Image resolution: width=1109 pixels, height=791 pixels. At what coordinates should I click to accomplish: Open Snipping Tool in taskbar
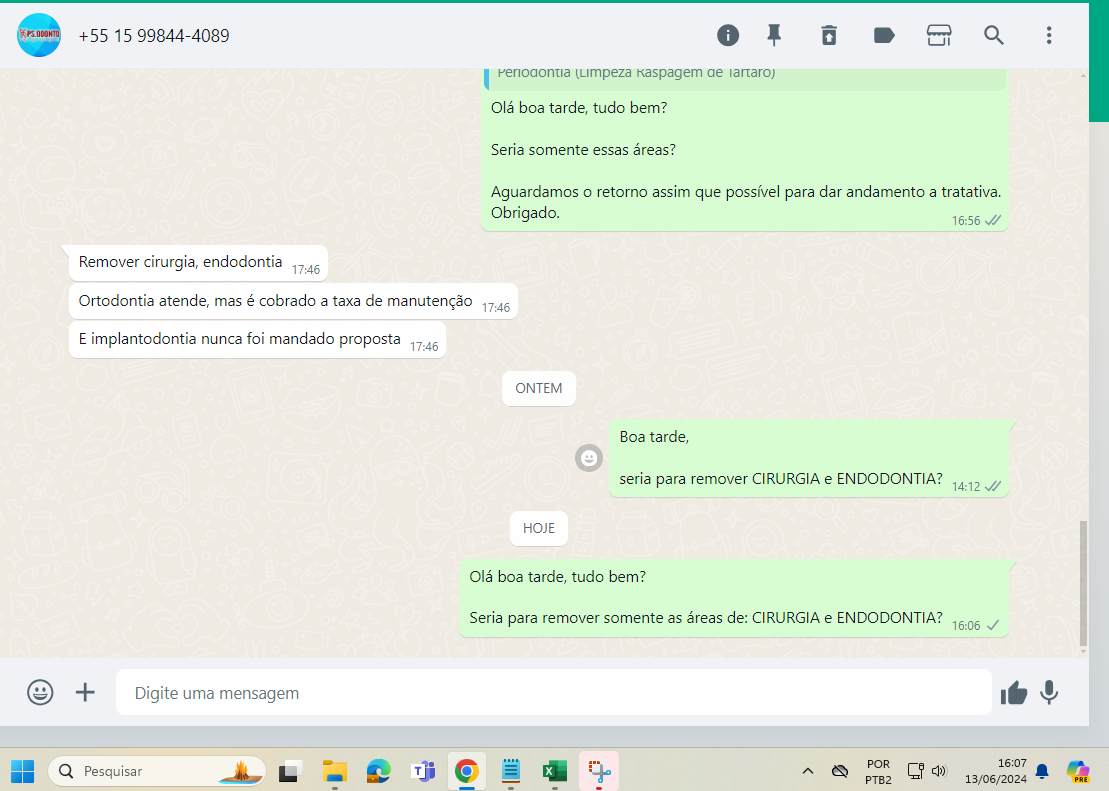point(599,771)
